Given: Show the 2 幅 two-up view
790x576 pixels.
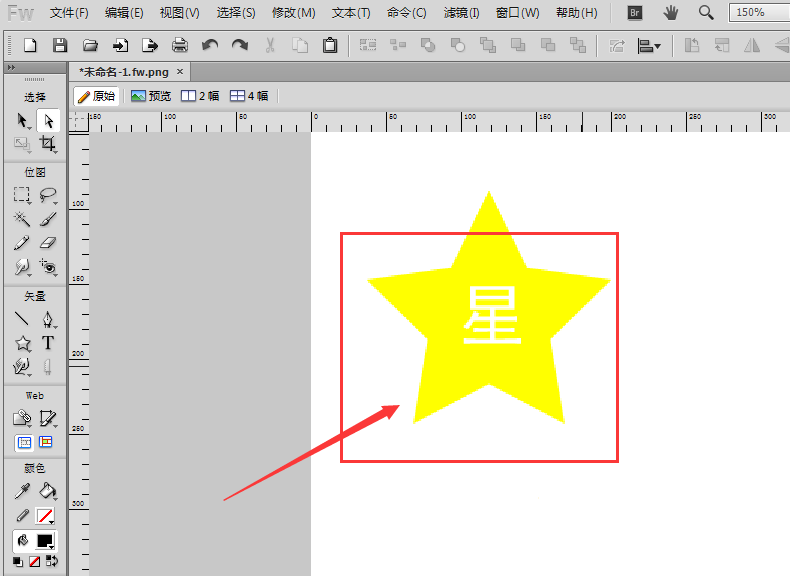Looking at the screenshot, I should click(x=200, y=96).
